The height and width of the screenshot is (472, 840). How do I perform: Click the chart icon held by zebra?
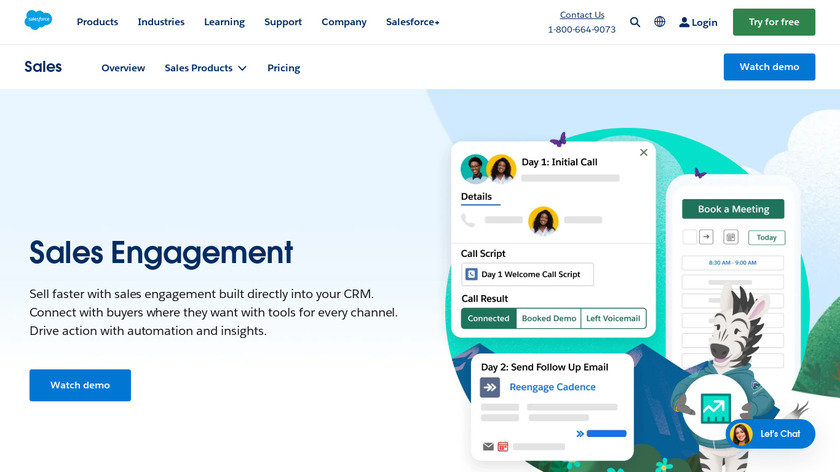[x=716, y=407]
